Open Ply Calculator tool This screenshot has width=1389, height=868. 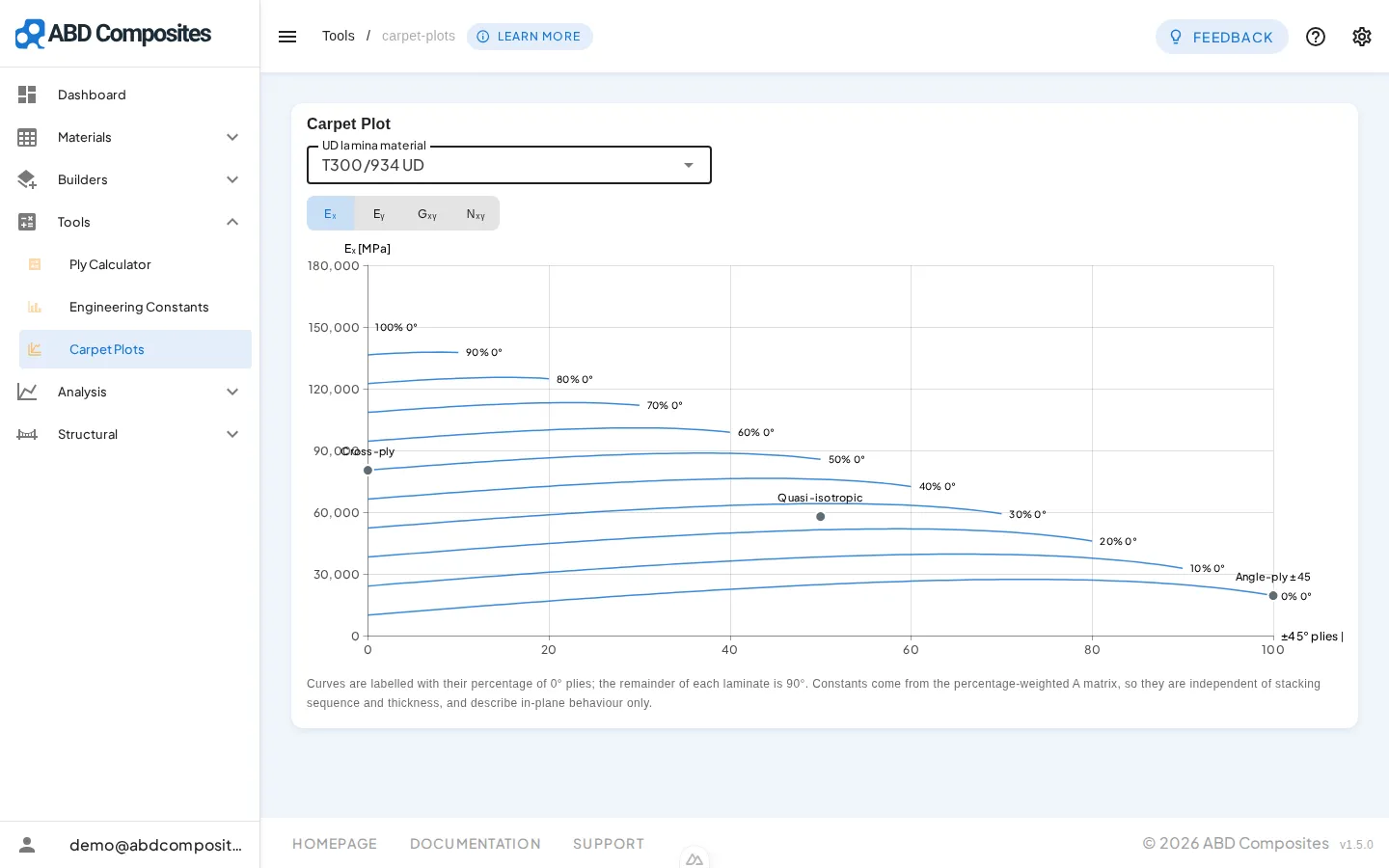pyautogui.click(x=135, y=264)
